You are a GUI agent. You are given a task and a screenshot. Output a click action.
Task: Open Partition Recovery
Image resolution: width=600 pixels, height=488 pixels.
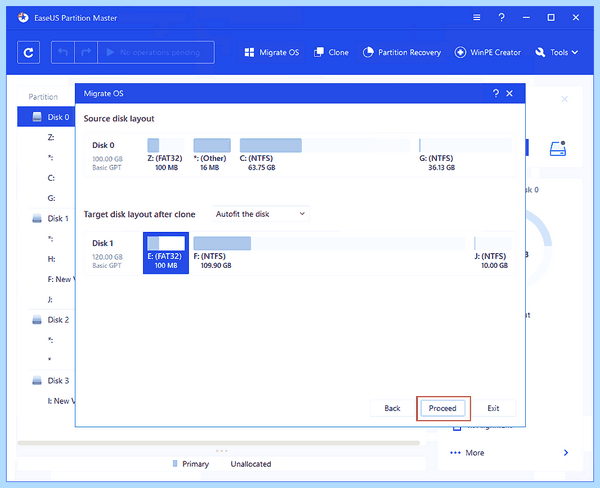[x=402, y=52]
